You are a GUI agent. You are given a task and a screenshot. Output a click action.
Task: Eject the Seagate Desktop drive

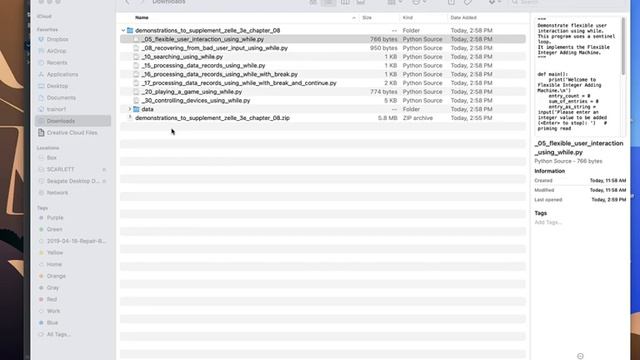coord(104,181)
